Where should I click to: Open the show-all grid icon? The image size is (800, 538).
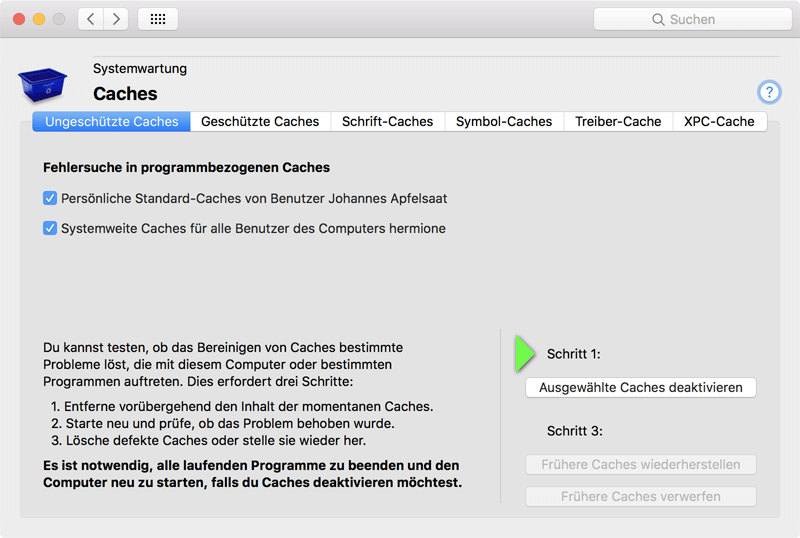pos(158,19)
